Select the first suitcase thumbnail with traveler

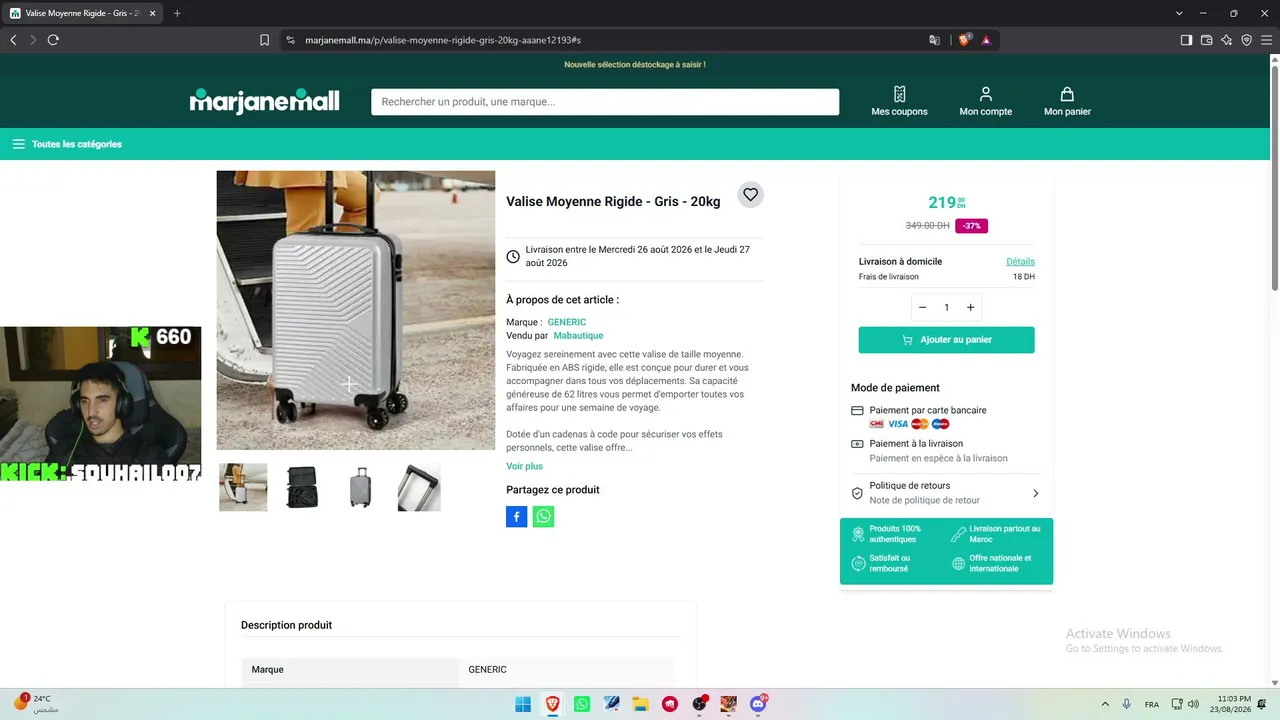point(243,487)
